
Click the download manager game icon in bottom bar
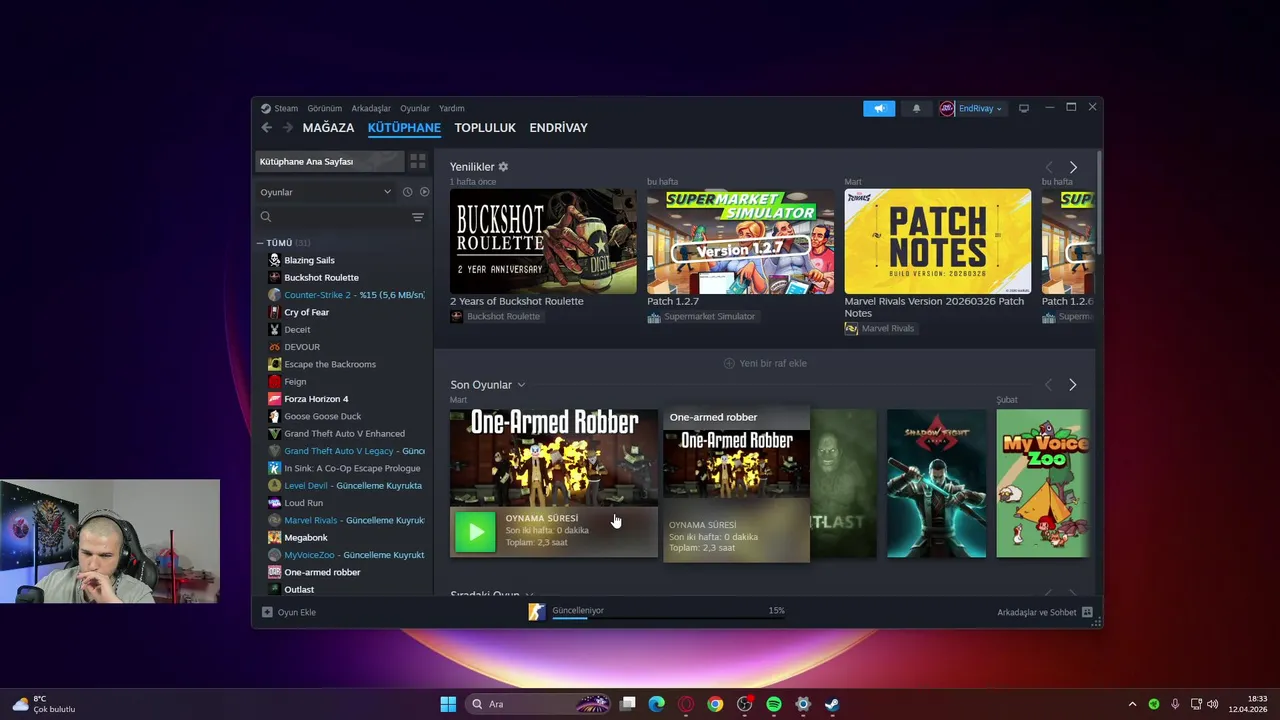537,612
